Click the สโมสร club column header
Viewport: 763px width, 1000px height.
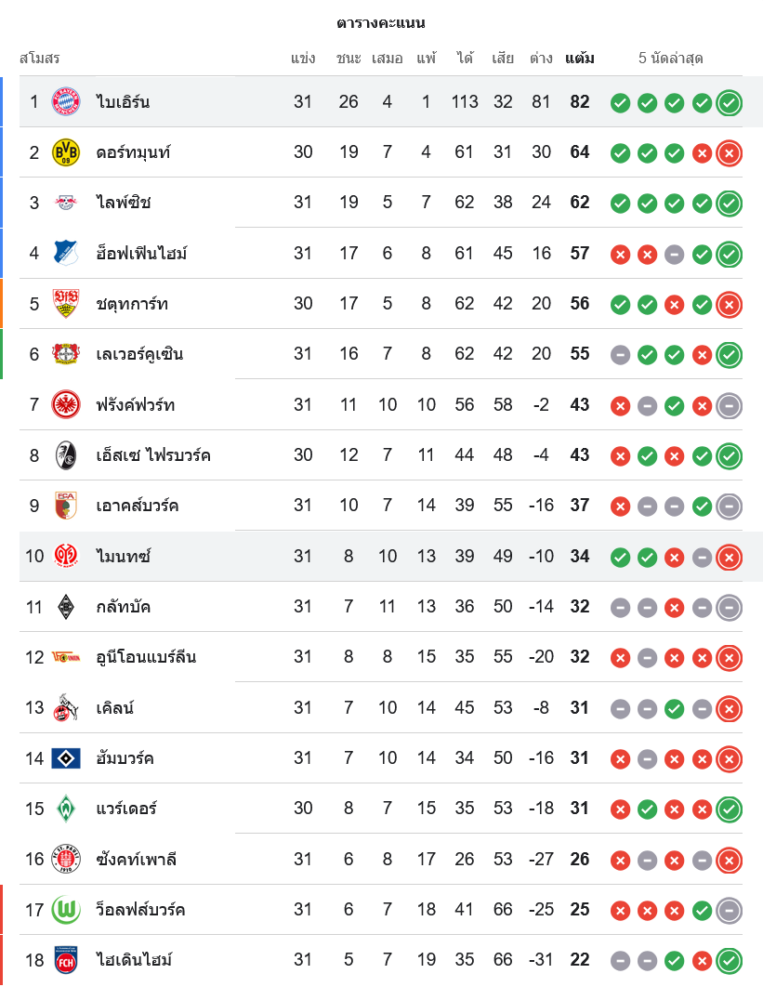click(40, 58)
